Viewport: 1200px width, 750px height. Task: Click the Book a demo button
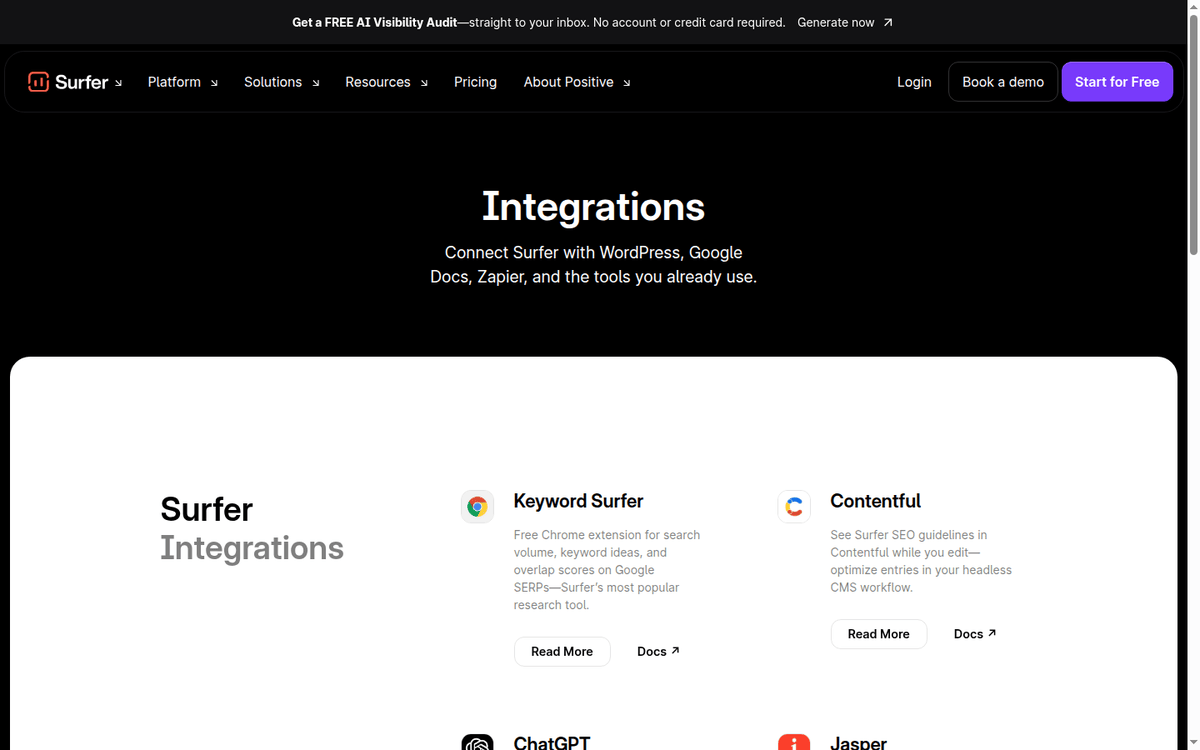pos(1003,82)
